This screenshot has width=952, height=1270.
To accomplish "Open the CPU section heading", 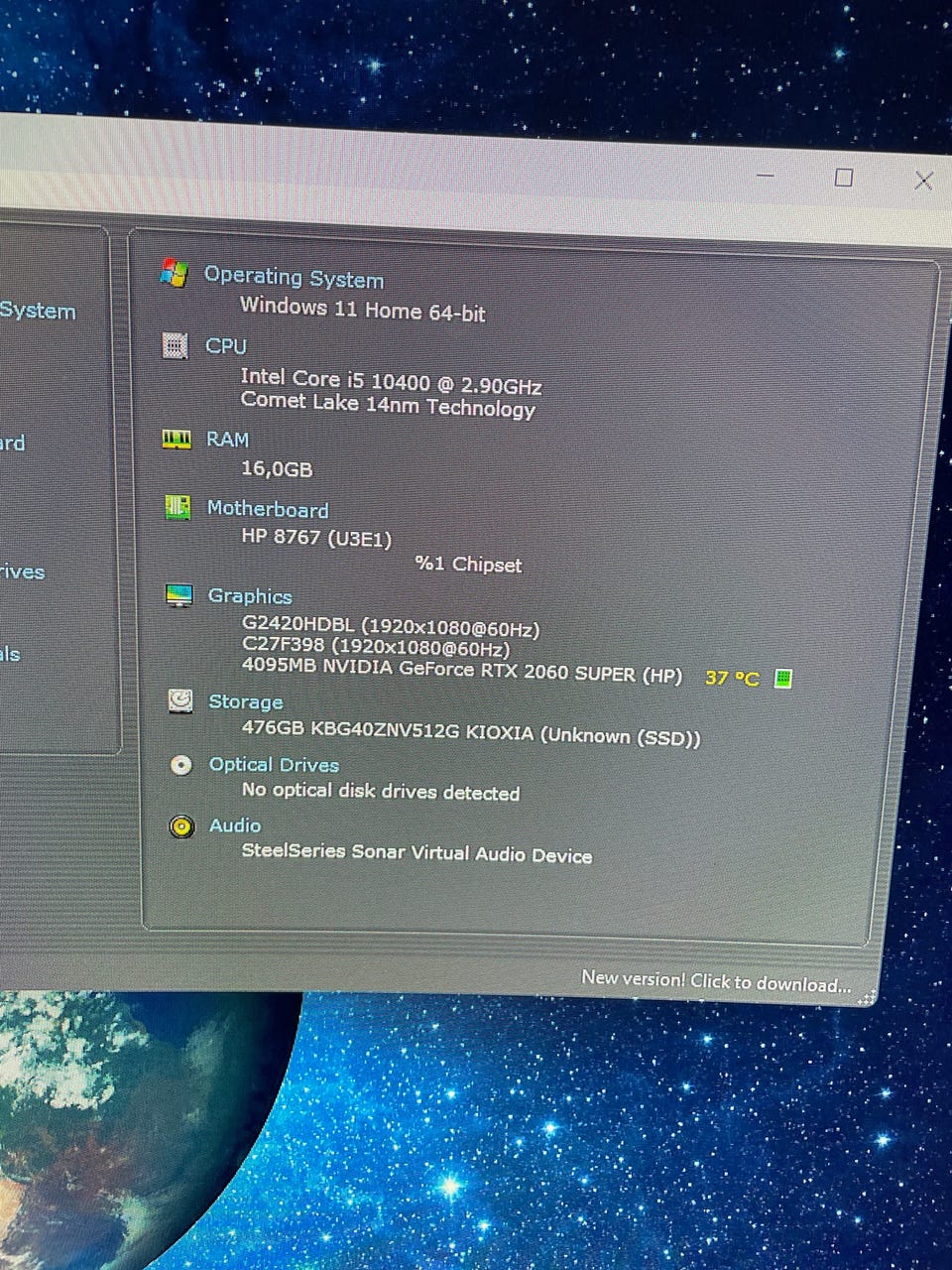I will pos(226,345).
